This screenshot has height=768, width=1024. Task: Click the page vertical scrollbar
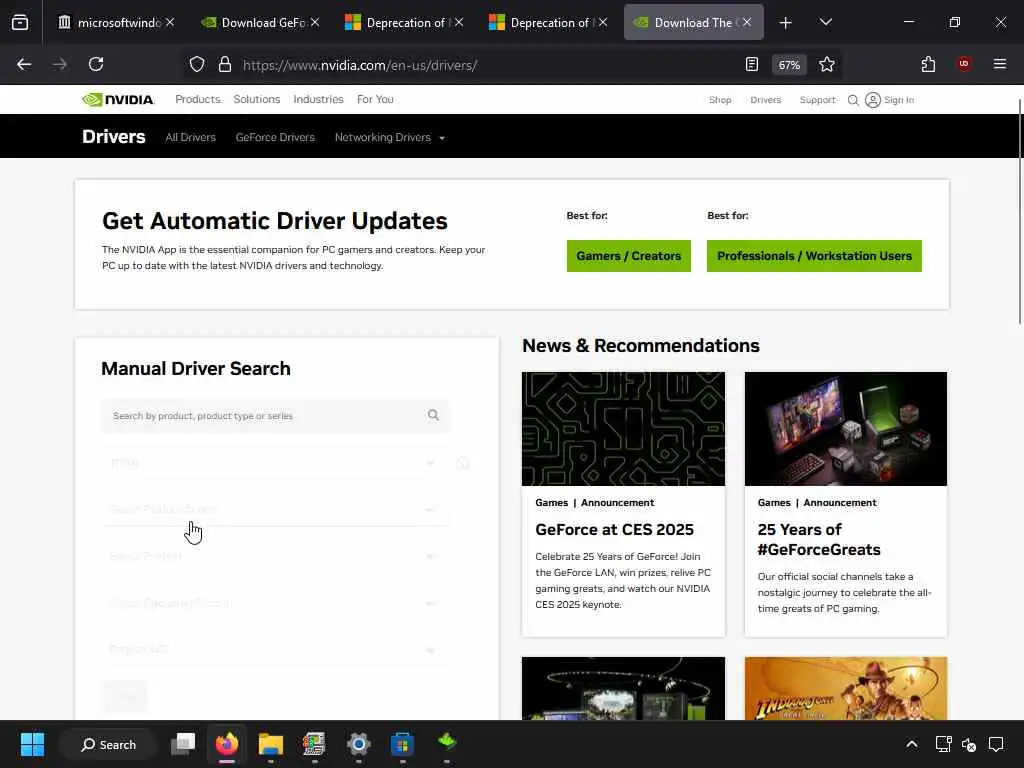pyautogui.click(x=1019, y=211)
